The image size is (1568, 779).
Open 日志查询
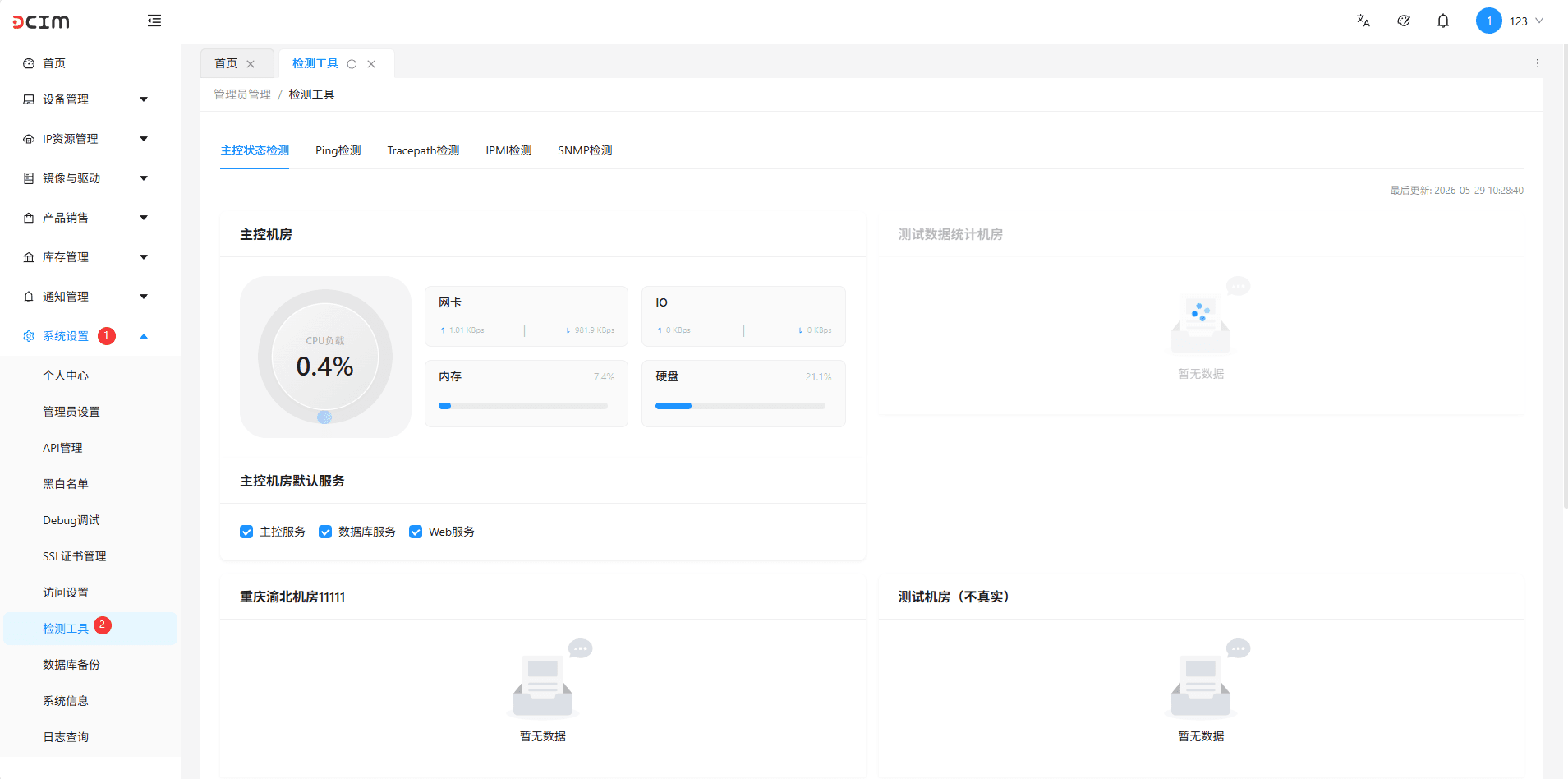tap(66, 737)
